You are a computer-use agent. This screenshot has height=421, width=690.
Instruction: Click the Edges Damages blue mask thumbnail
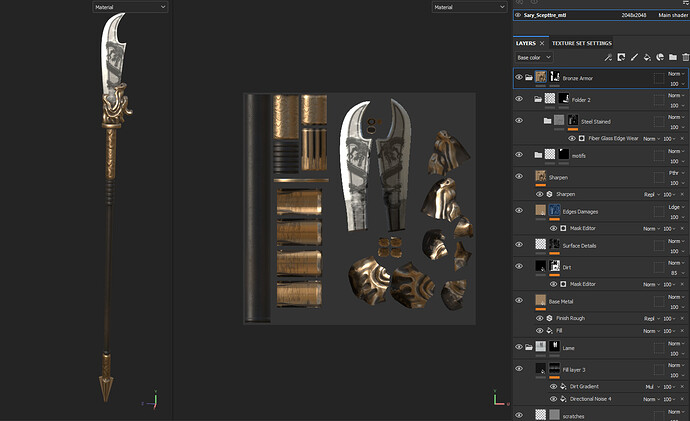(554, 210)
